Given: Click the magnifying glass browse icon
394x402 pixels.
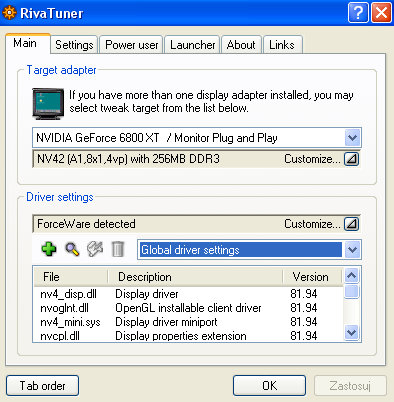Looking at the screenshot, I should point(72,249).
